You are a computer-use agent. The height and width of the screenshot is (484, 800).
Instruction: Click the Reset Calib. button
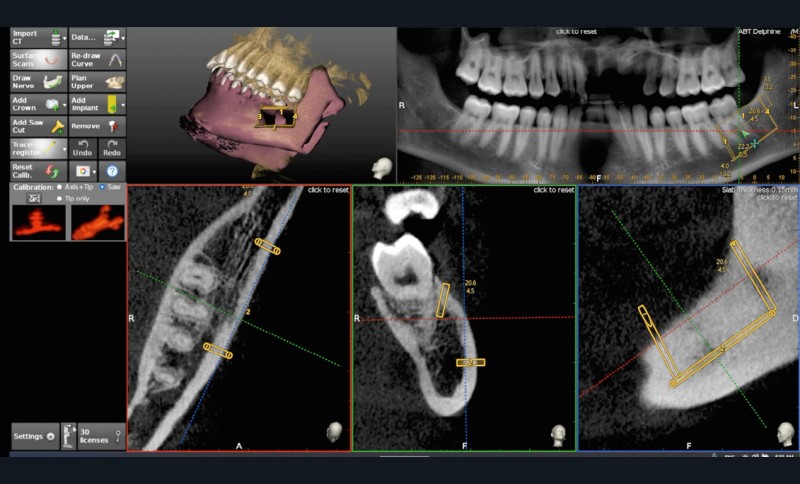[37, 171]
